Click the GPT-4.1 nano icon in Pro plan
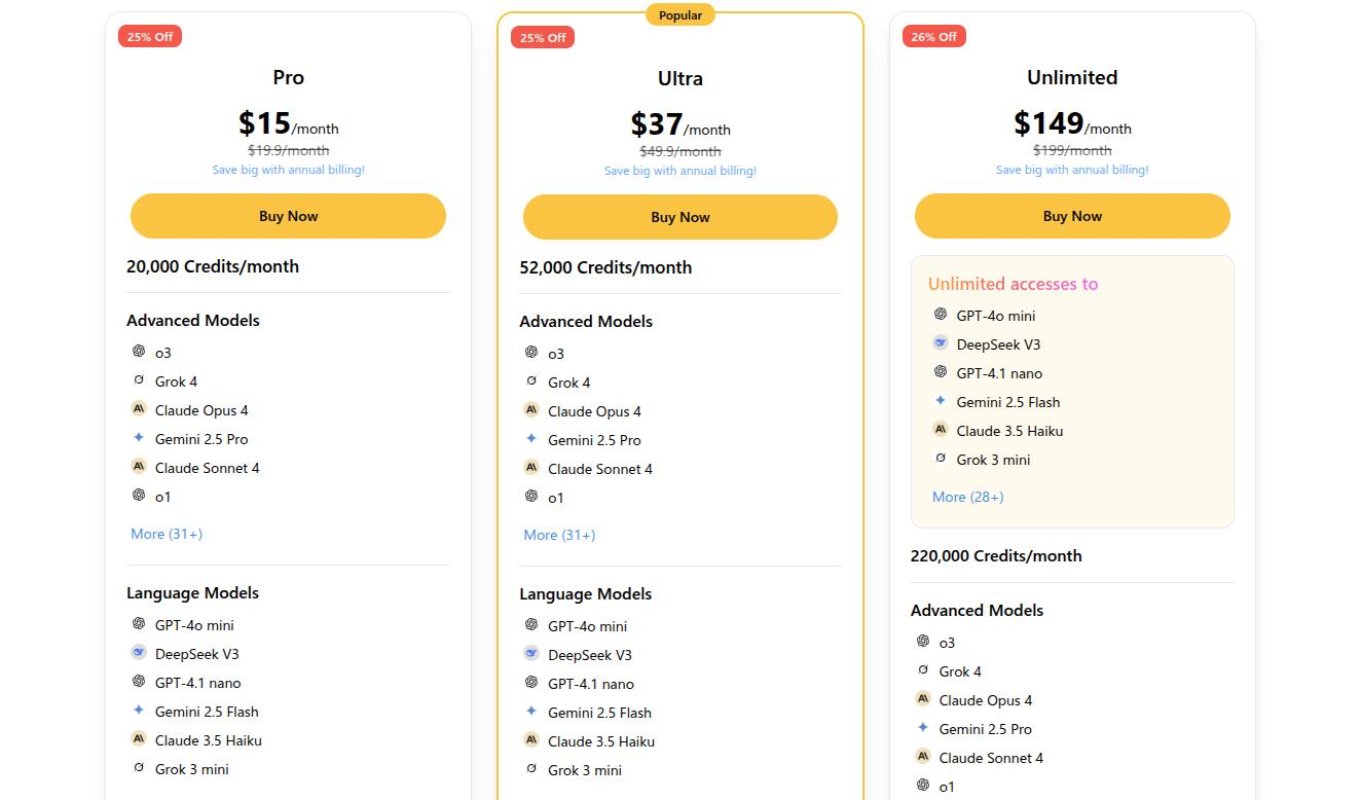Image resolution: width=1361 pixels, height=800 pixels. coord(138,682)
